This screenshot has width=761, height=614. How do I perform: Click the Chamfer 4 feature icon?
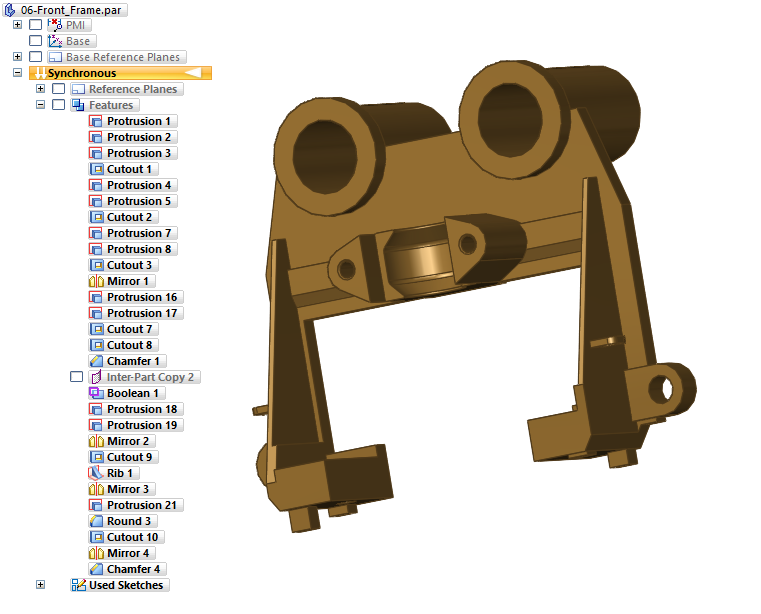click(x=96, y=569)
